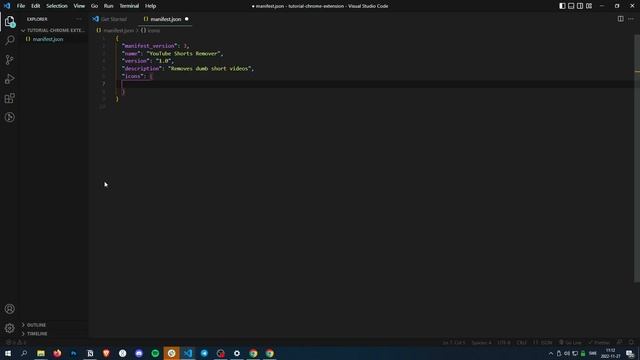Viewport: 640px width, 360px height.
Task: Click the "manifest_version" key on line 2
Action: [x=150, y=46]
